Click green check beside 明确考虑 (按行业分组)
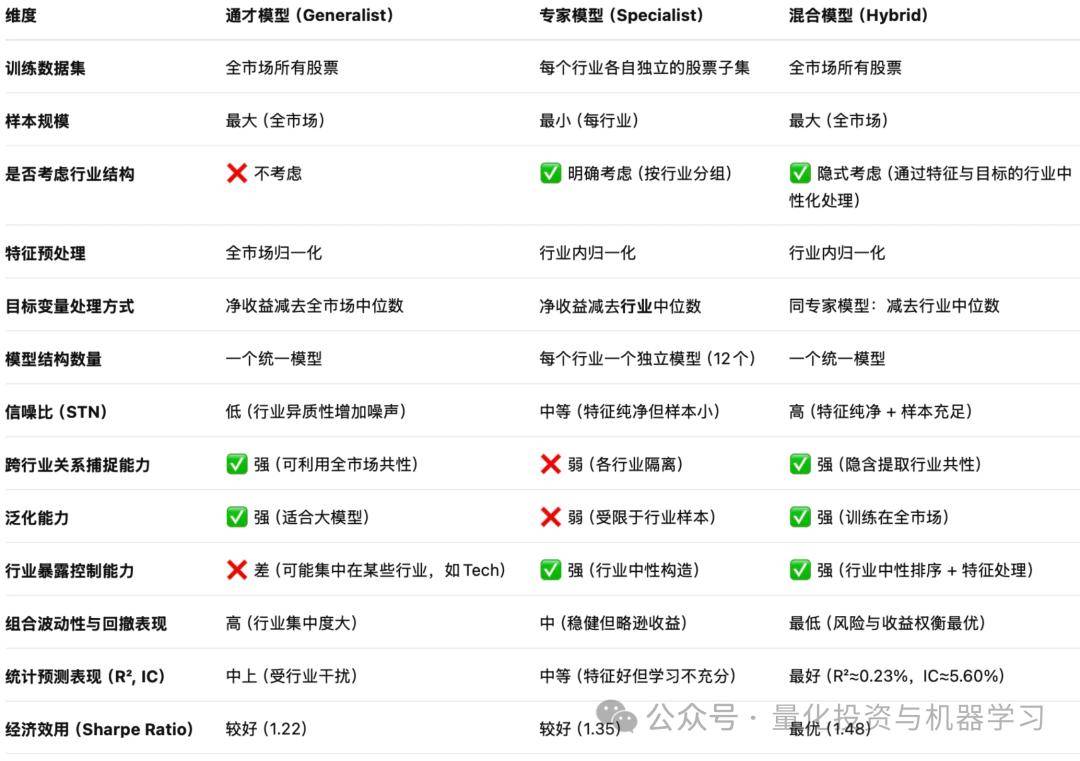 [x=550, y=173]
